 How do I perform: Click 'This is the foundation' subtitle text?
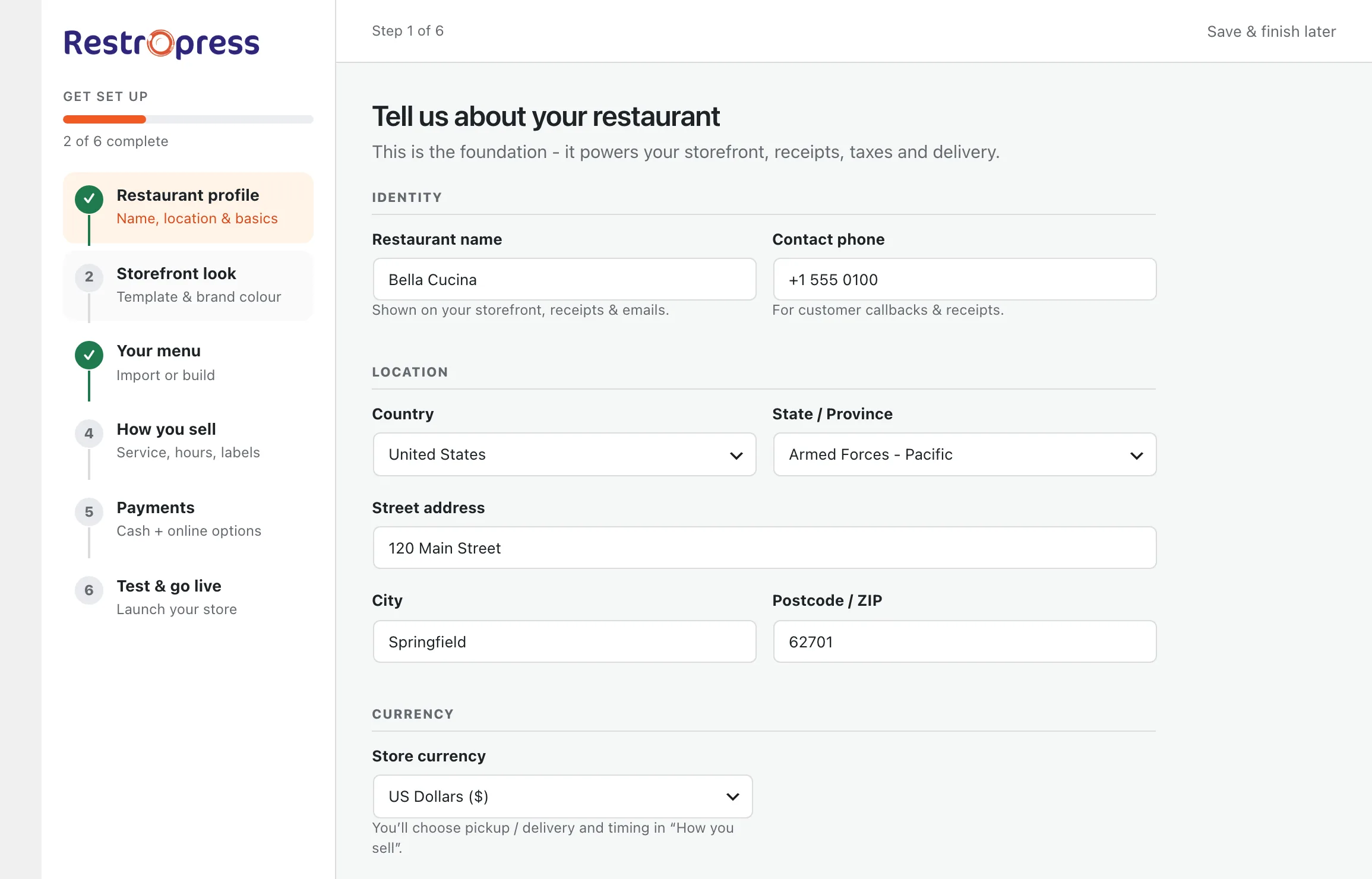686,152
